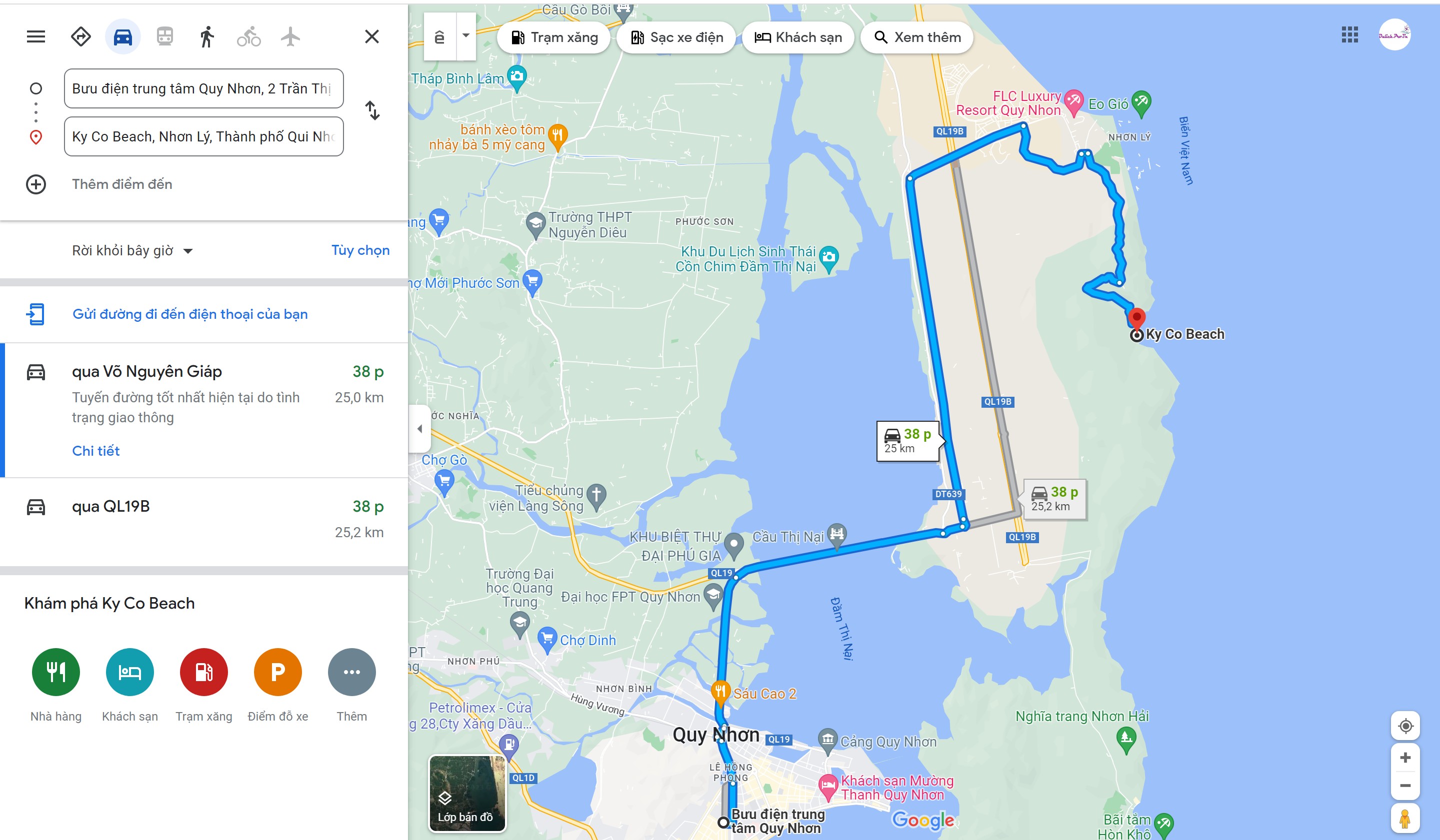The height and width of the screenshot is (840, 1440).
Task: Open the hamburger main menu
Action: pyautogui.click(x=35, y=37)
